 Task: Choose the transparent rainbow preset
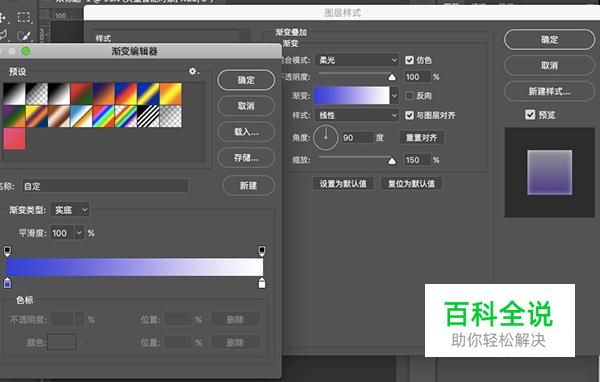tap(126, 116)
